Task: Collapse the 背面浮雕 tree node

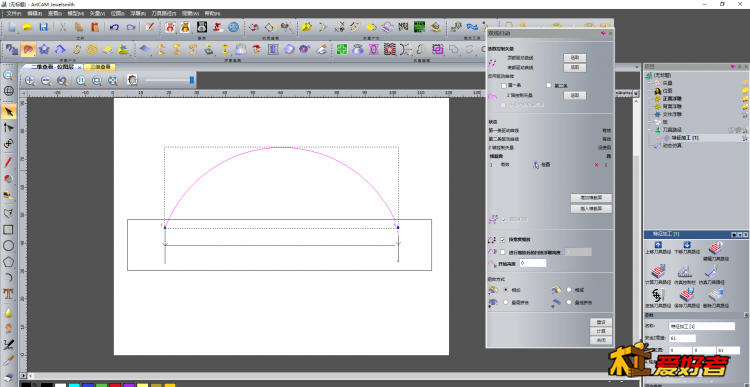Action: [x=650, y=107]
